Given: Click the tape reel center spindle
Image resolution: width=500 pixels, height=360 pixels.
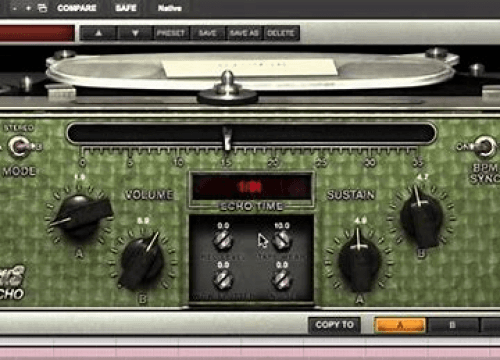Looking at the screenshot, I should click(x=227, y=87).
